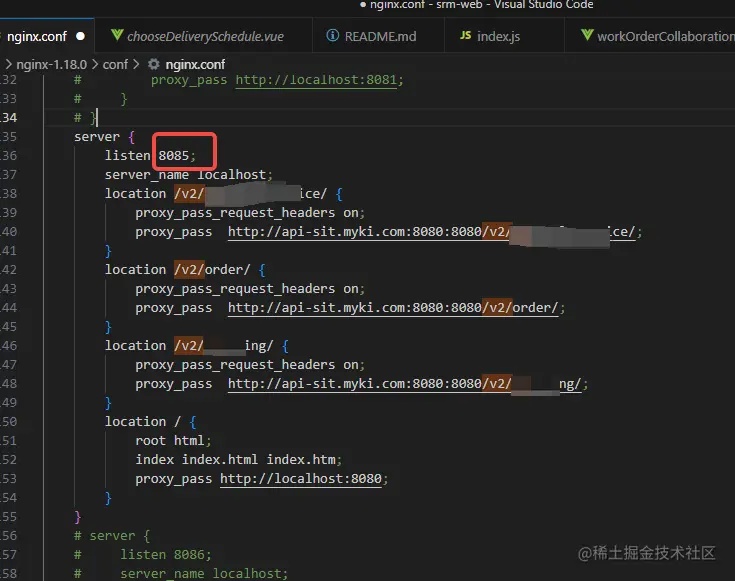This screenshot has height=581, width=735.
Task: Click the 'listen 8085;' text
Action: [x=150, y=156]
